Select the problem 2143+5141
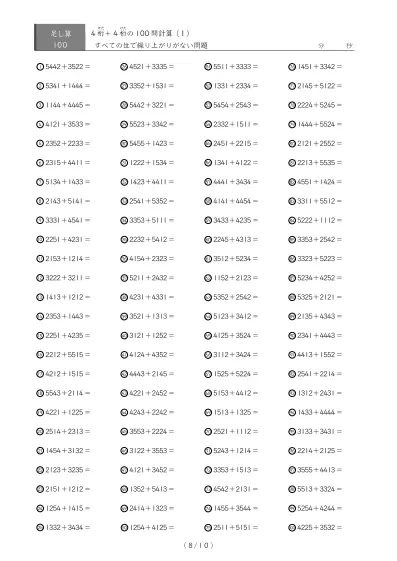The image size is (397, 561). pyautogui.click(x=68, y=201)
